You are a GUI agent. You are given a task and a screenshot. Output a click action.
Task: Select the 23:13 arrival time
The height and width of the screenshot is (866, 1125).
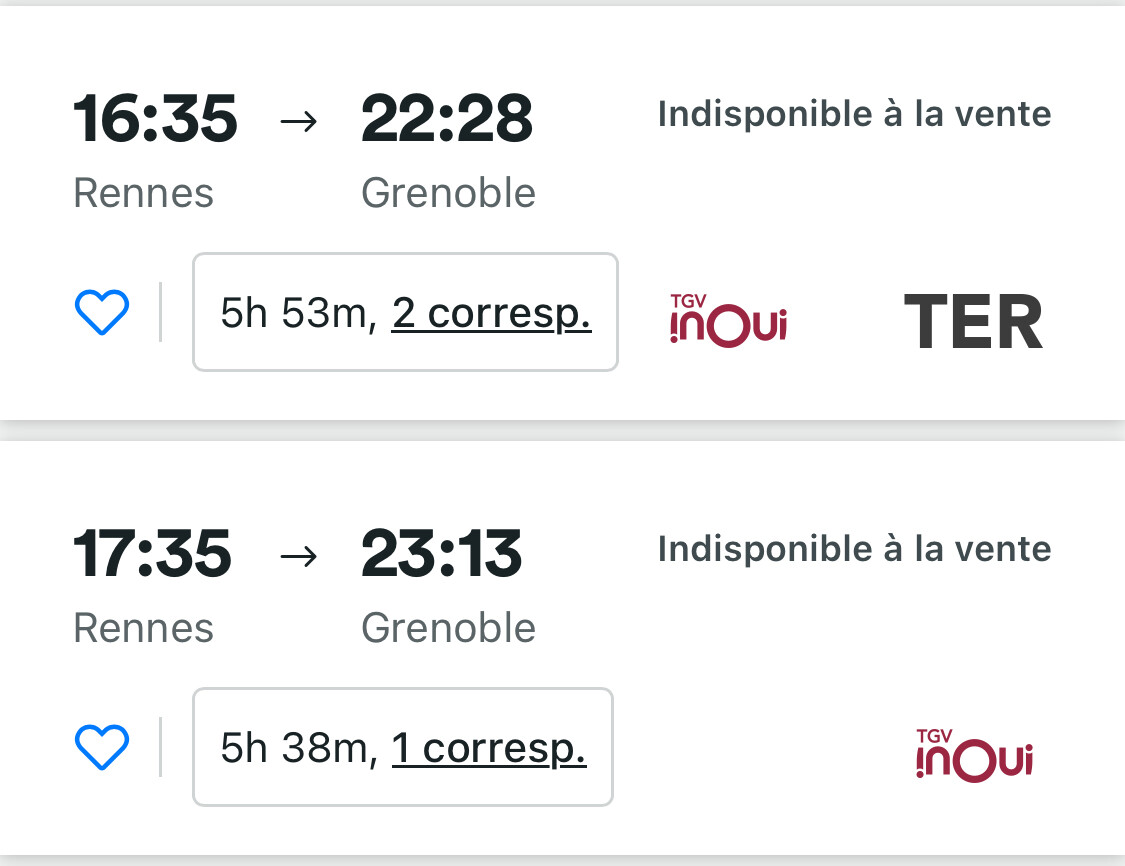pos(441,554)
